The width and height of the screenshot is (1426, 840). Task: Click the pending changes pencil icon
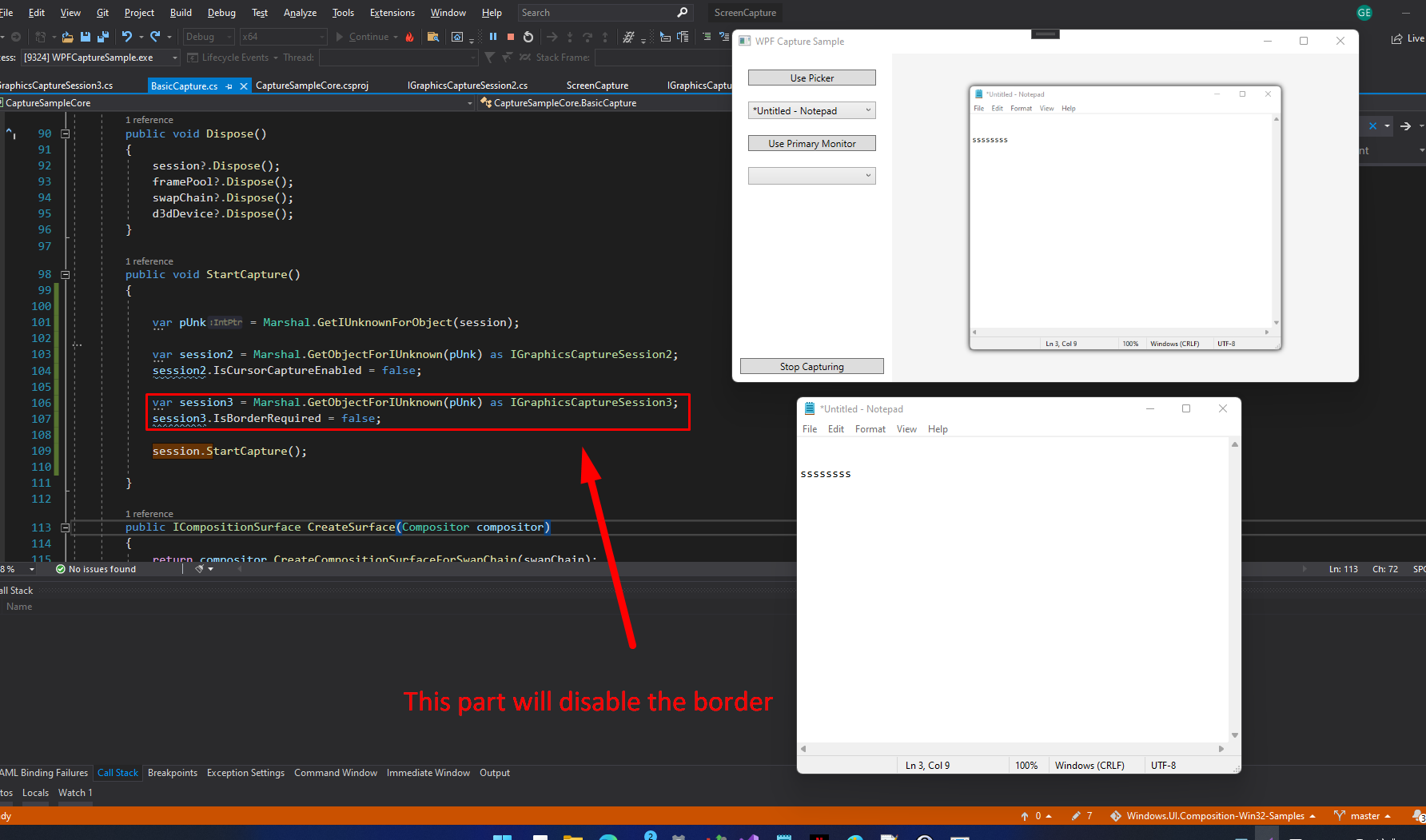(1076, 816)
